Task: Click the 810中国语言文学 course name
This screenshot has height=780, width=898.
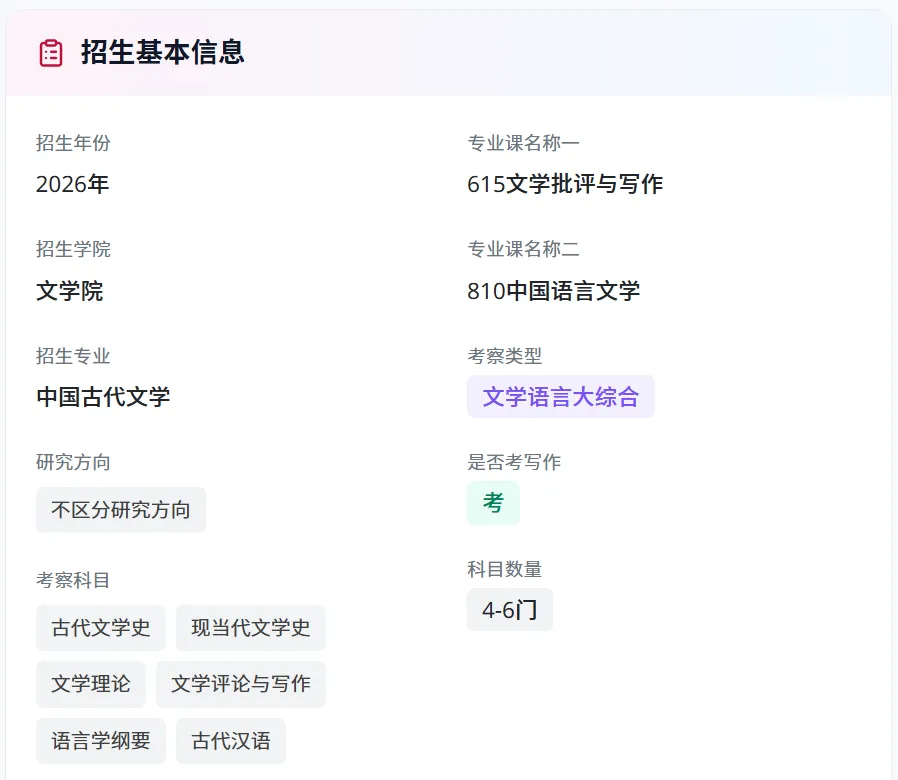Action: click(x=553, y=290)
